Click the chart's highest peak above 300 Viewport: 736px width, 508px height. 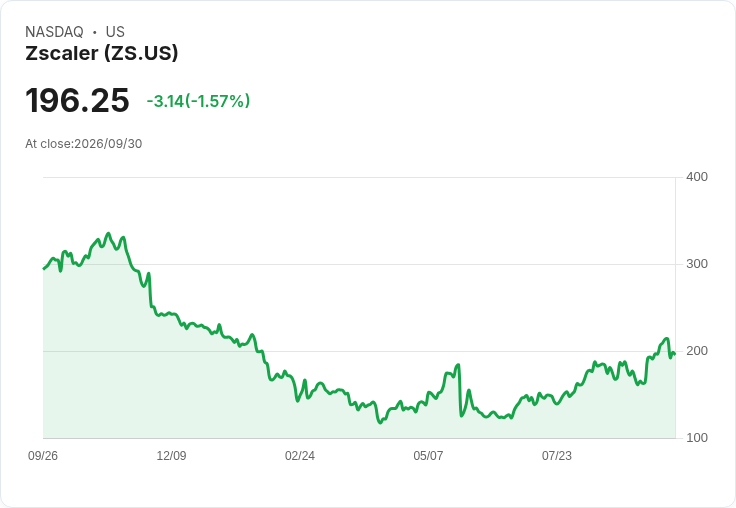[108, 233]
